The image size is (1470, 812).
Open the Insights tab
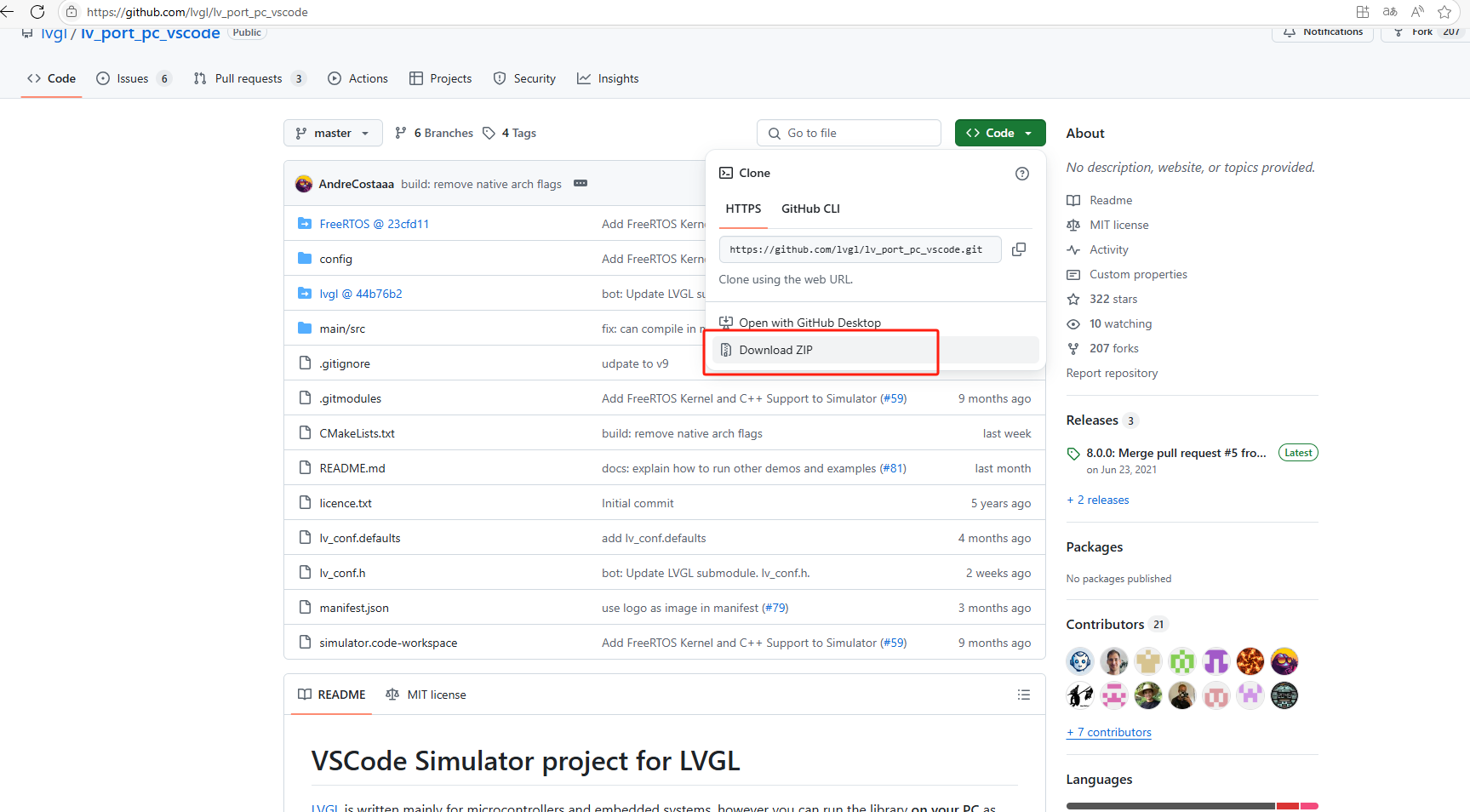608,78
